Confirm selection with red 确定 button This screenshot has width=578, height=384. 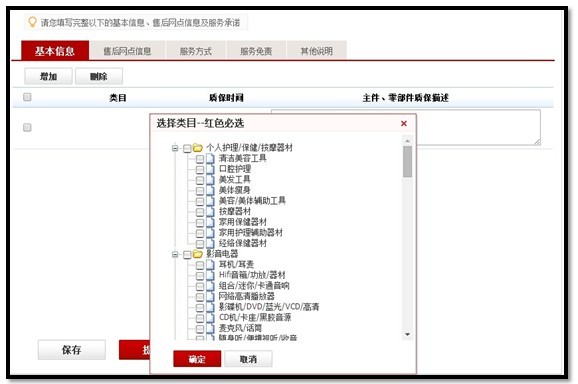point(197,359)
